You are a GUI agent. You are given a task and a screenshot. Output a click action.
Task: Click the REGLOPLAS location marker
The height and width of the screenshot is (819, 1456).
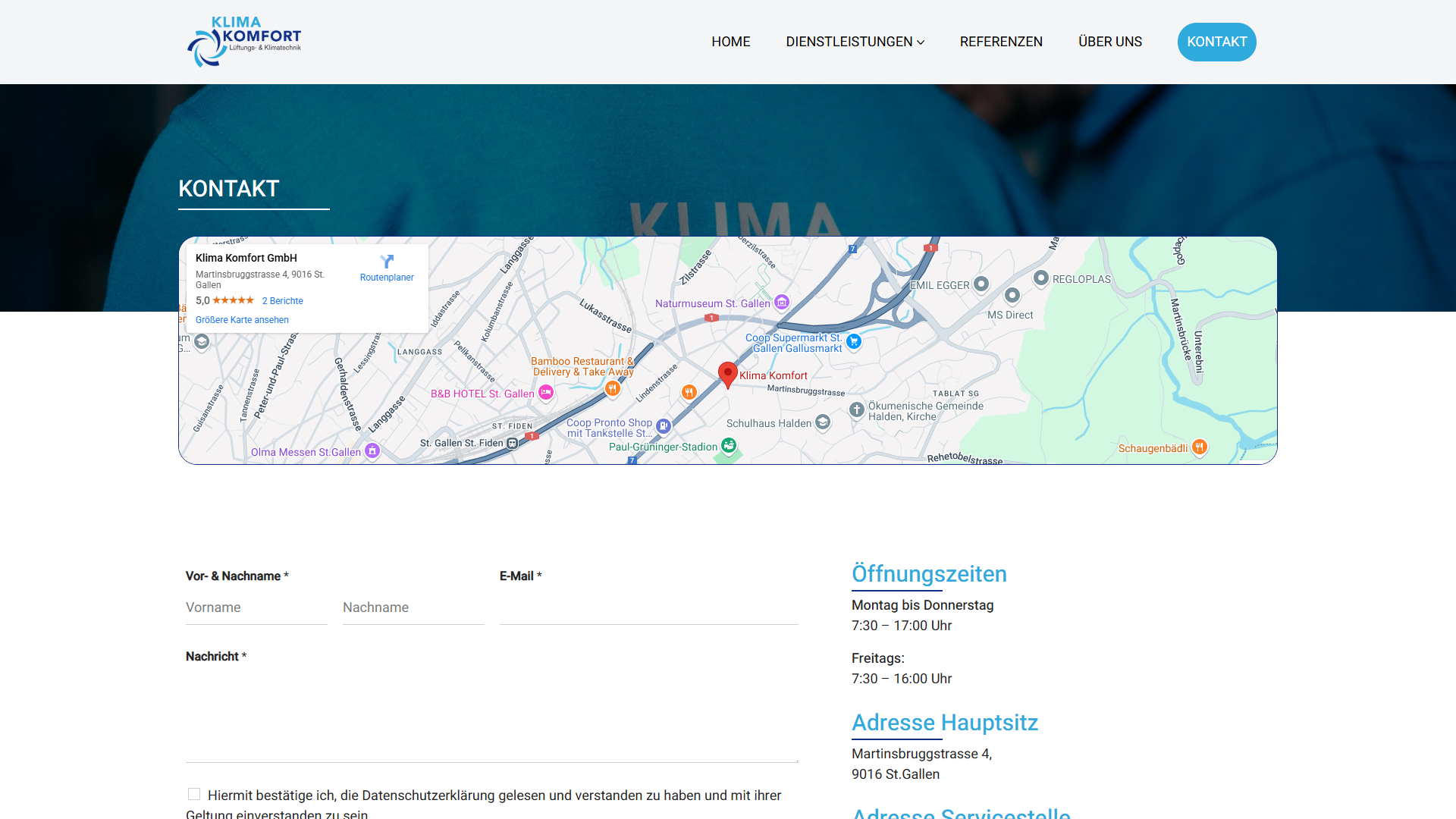coord(1041,278)
